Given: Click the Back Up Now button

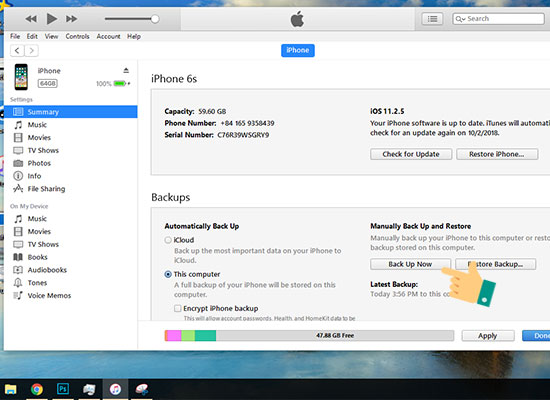Looking at the screenshot, I should (x=410, y=264).
